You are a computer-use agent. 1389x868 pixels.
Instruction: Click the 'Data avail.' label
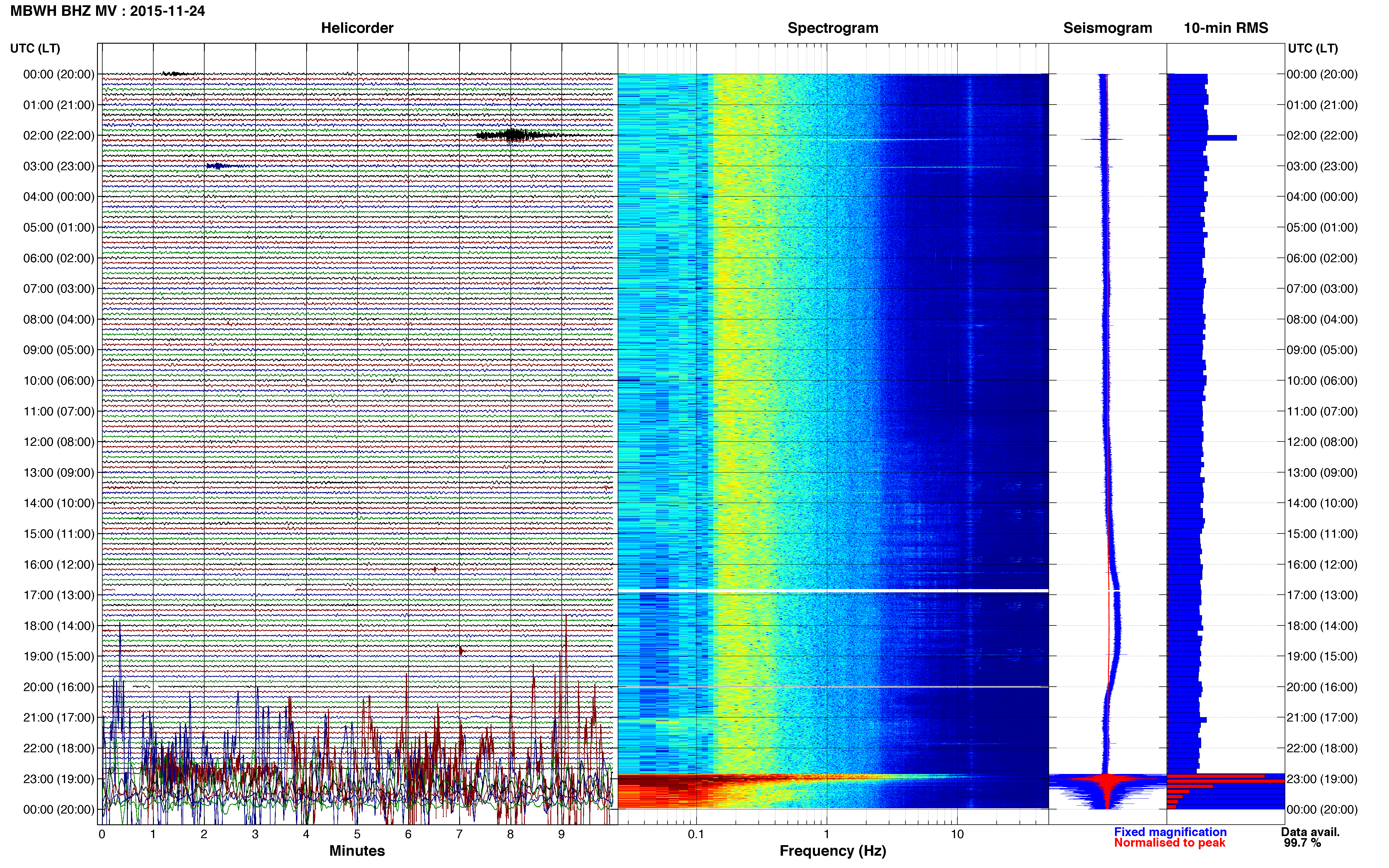(1310, 832)
